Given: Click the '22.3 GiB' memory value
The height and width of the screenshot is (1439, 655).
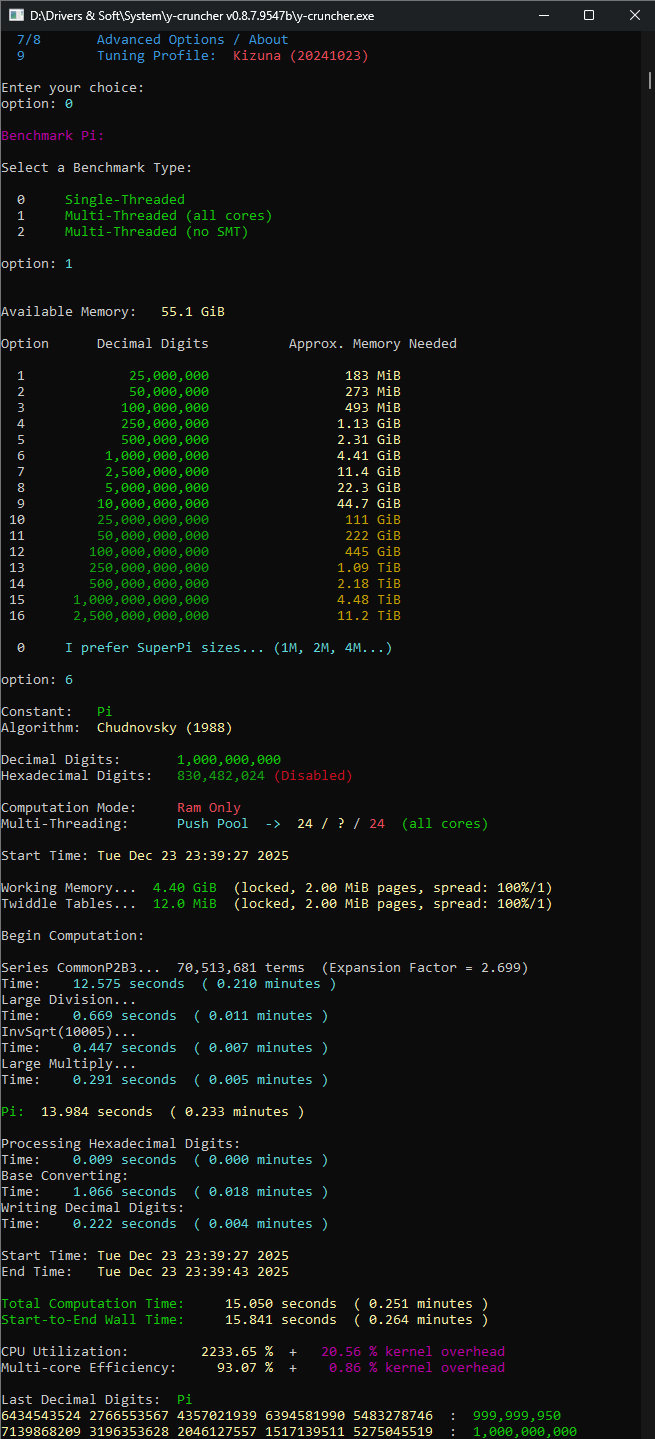Looking at the screenshot, I should (368, 488).
